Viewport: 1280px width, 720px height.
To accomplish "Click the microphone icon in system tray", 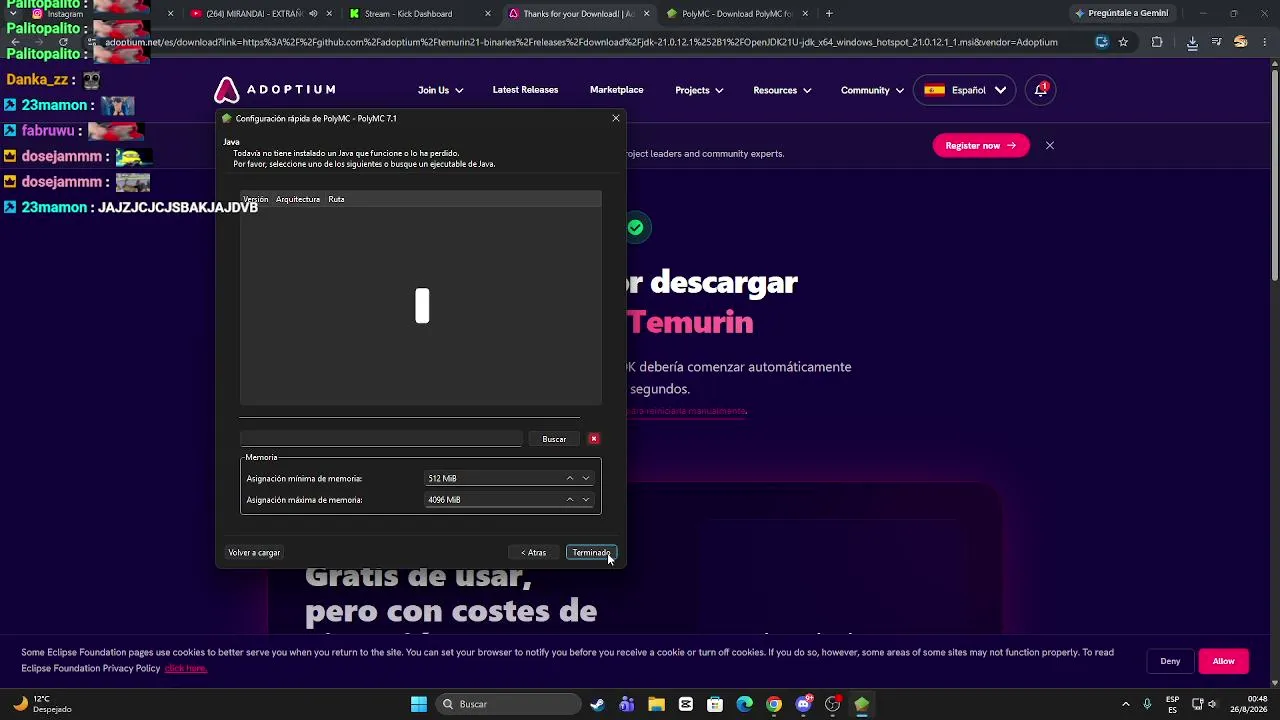I will [1147, 704].
